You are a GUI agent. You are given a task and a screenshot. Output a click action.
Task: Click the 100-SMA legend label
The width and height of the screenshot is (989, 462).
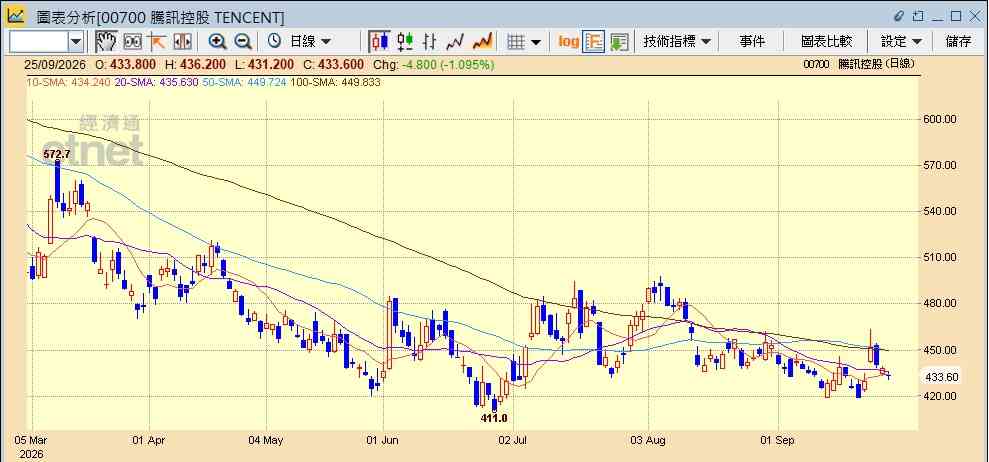[x=337, y=82]
